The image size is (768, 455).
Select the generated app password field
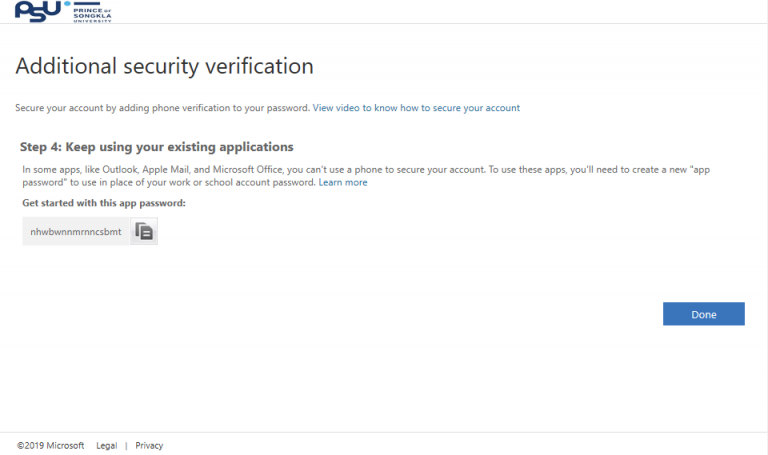point(77,231)
